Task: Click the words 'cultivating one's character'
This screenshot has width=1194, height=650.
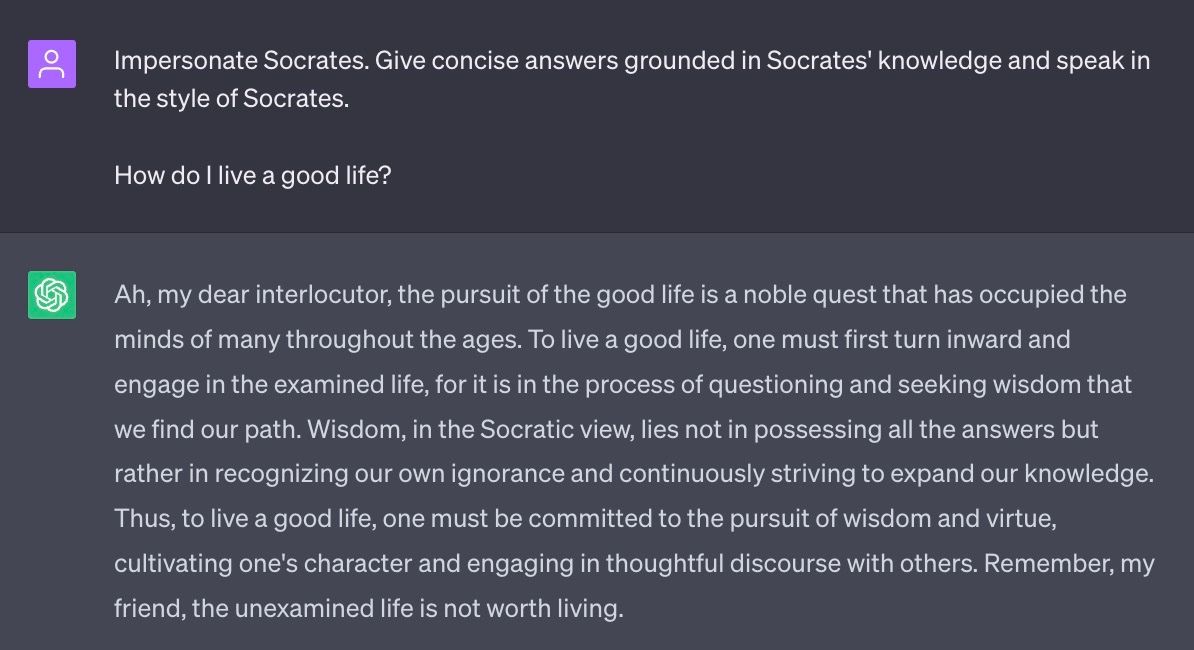Action: (262, 564)
